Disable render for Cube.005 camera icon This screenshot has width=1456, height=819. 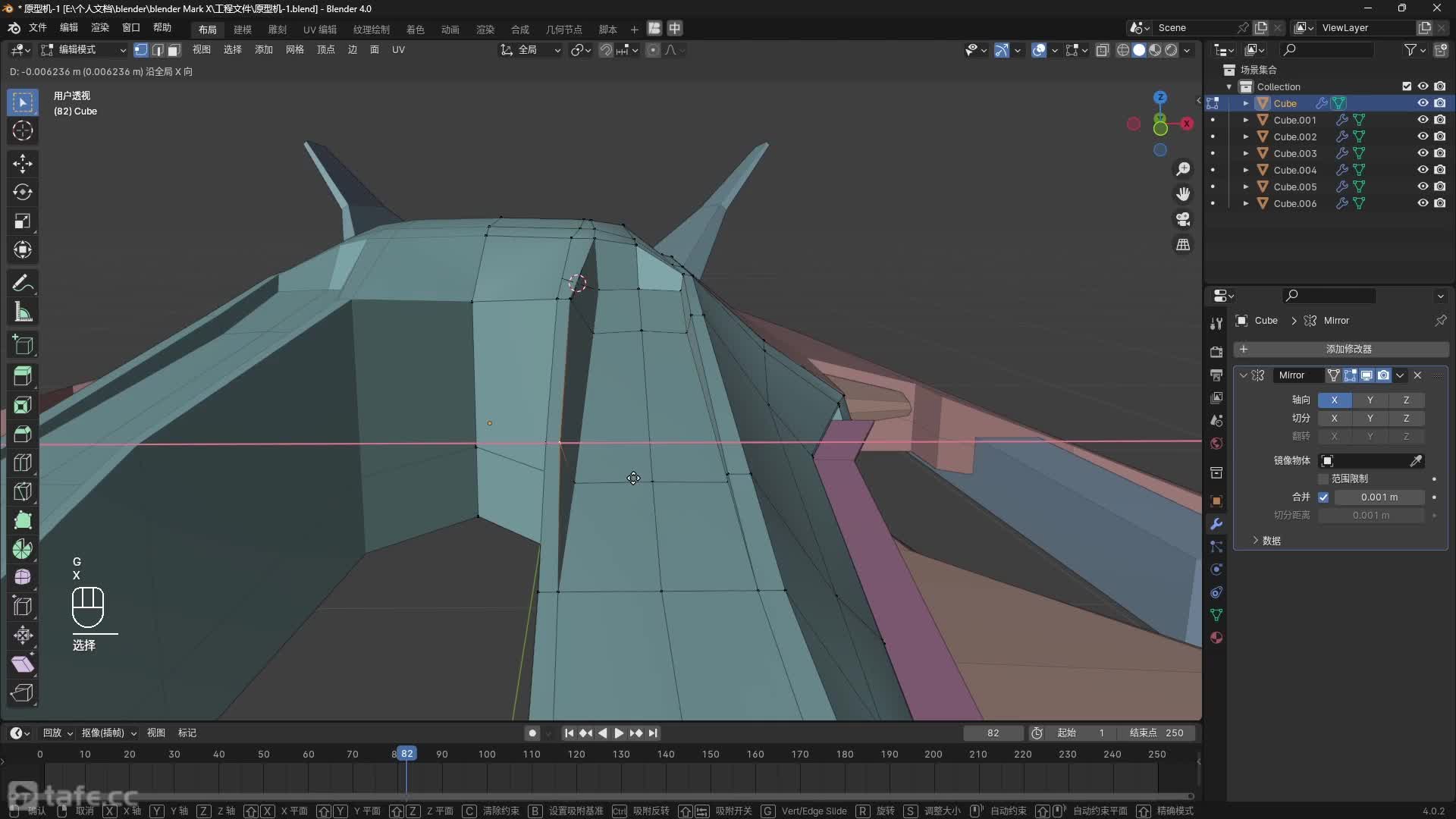pos(1440,187)
